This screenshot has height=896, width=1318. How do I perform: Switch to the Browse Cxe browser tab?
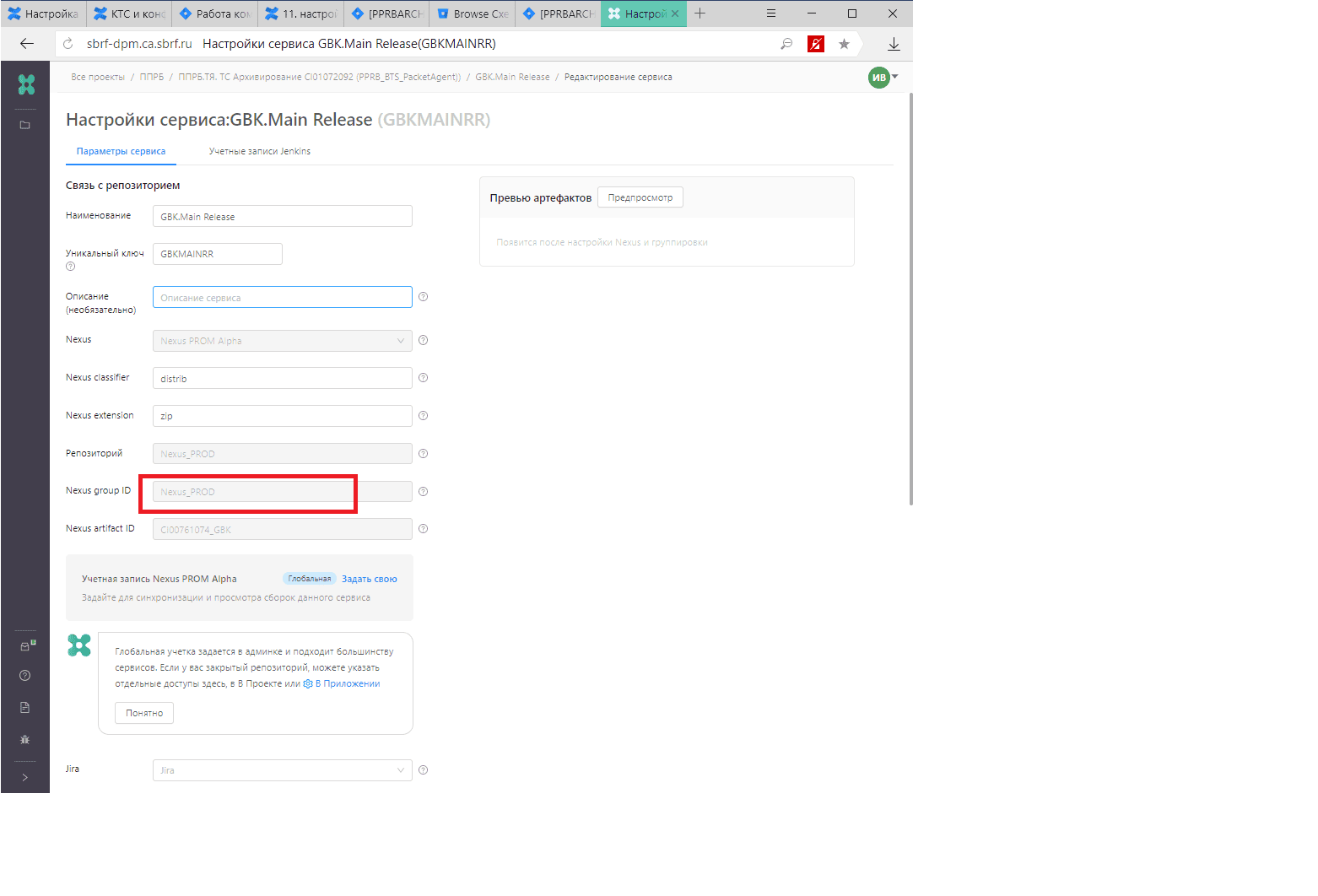coord(473,14)
